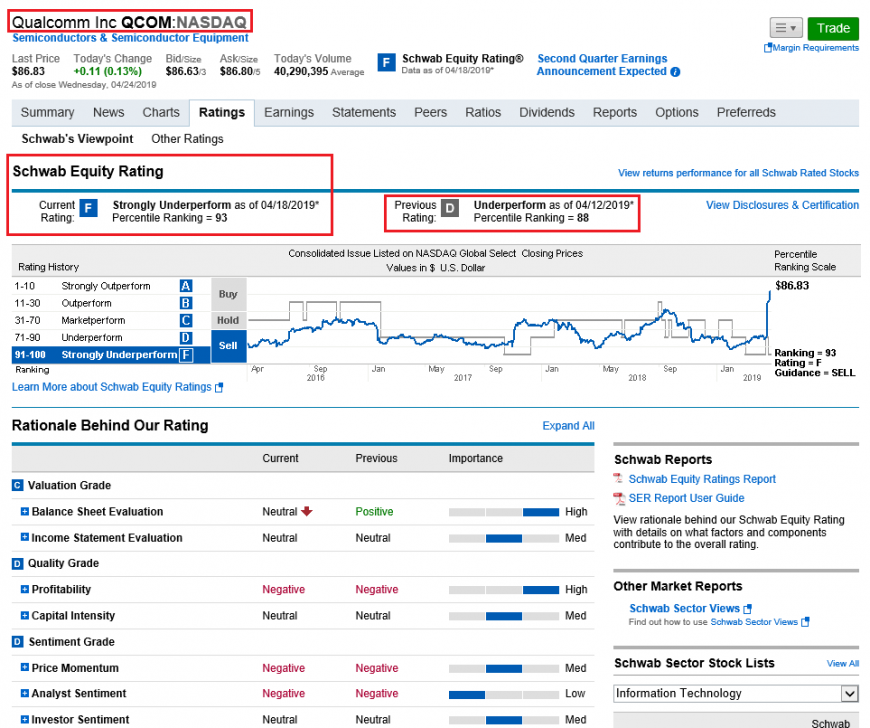Click the gray D previous rating badge
870x728 pixels.
pos(450,208)
